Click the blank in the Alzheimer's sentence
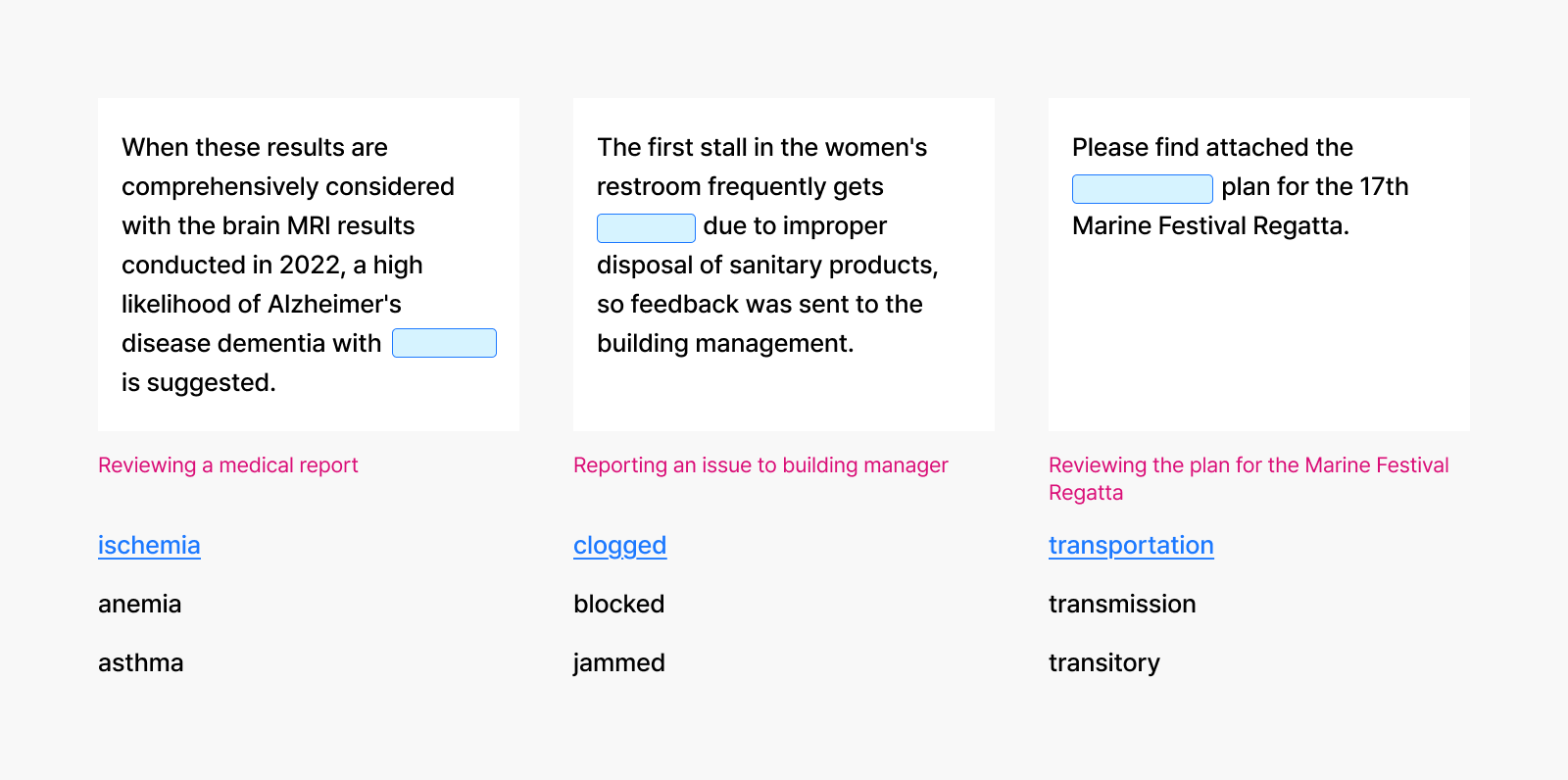The width and height of the screenshot is (1568, 780). [444, 343]
